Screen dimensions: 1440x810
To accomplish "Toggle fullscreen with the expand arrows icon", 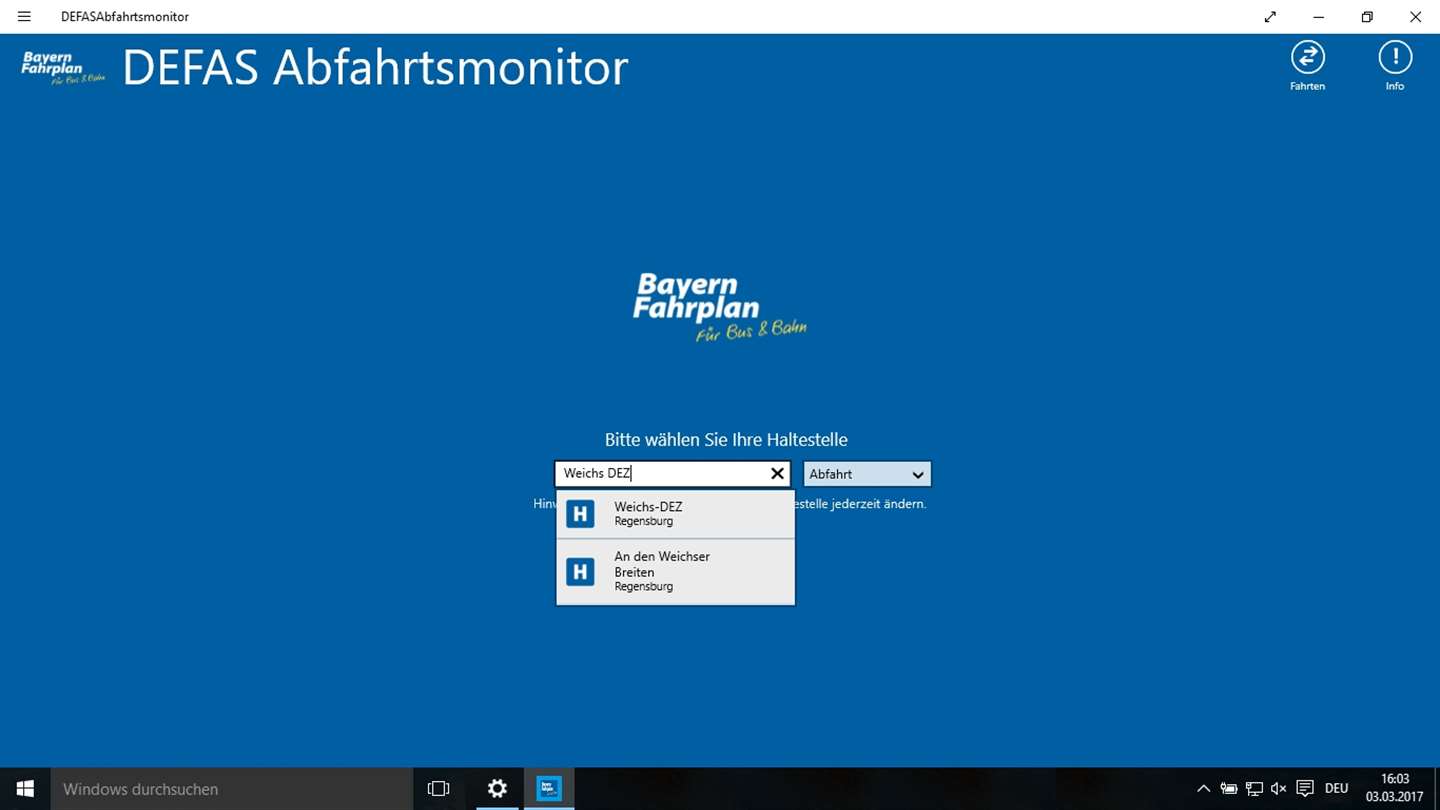I will 1270,17.
